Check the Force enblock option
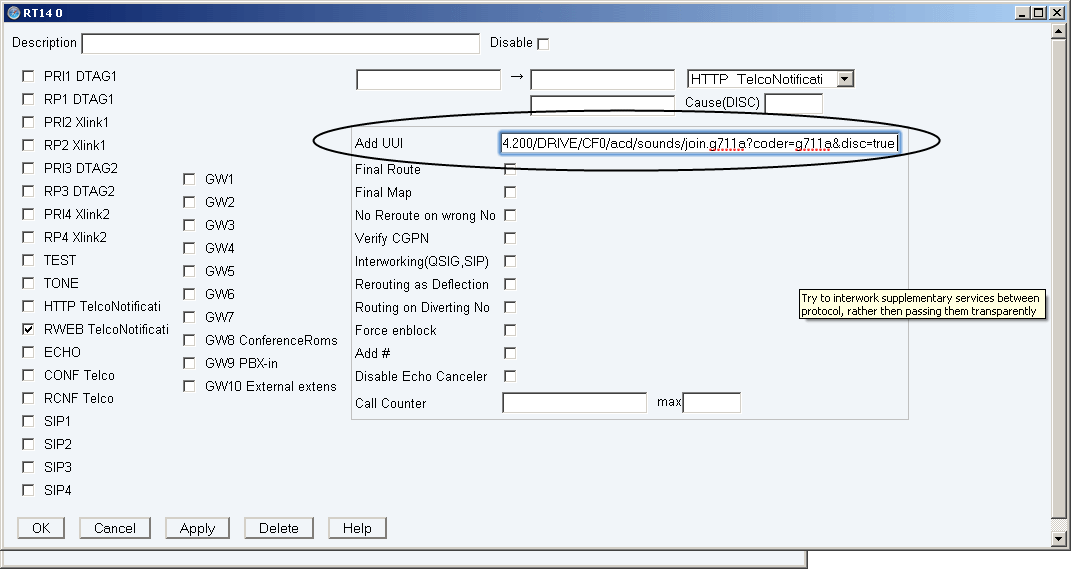 click(510, 330)
